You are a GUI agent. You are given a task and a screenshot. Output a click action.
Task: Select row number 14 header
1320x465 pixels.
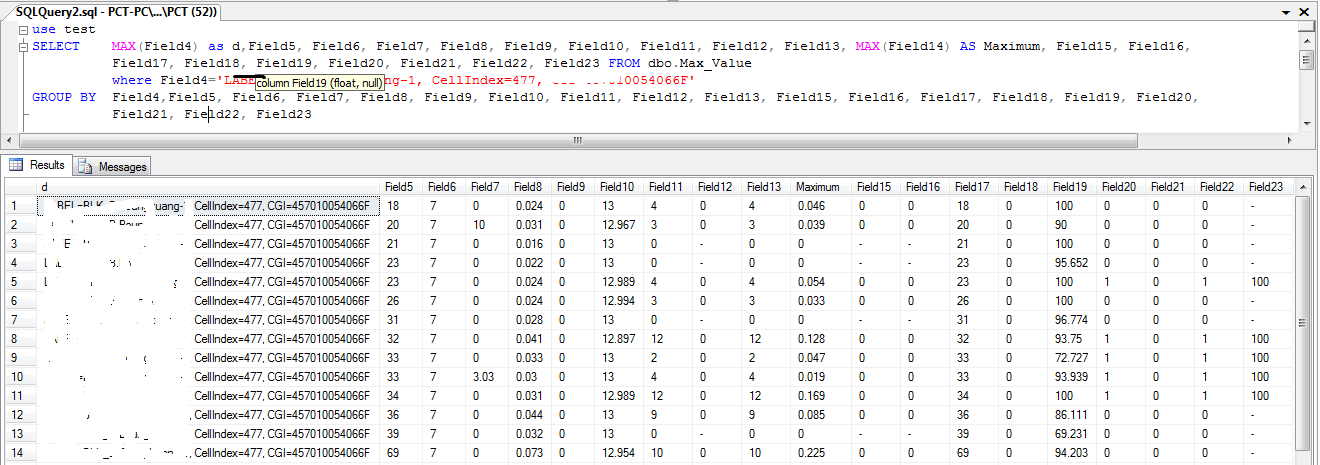pyautogui.click(x=20, y=453)
